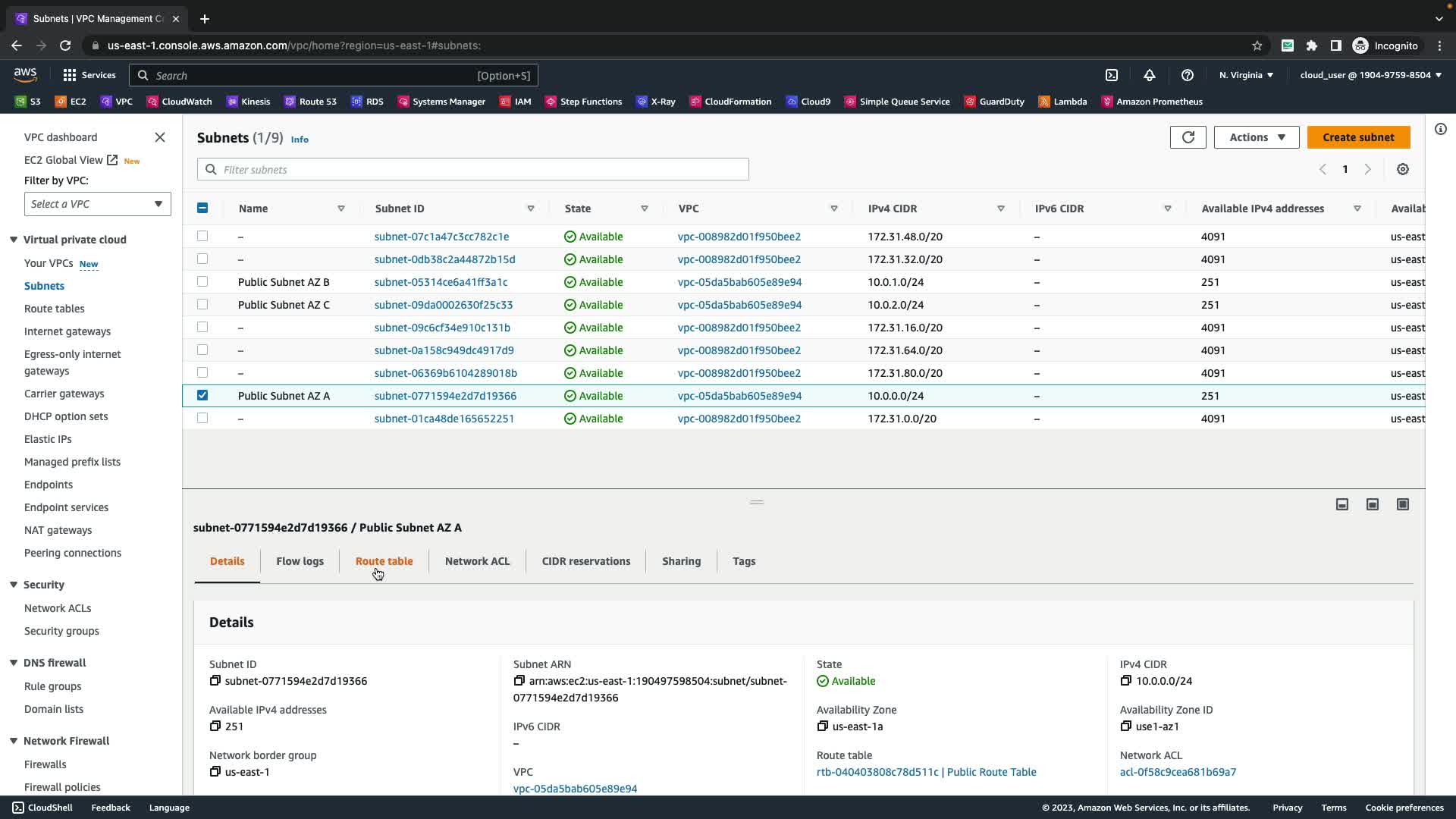Viewport: 1456px width, 819px height.
Task: Maximize the details split panel icon
Action: 1402,505
